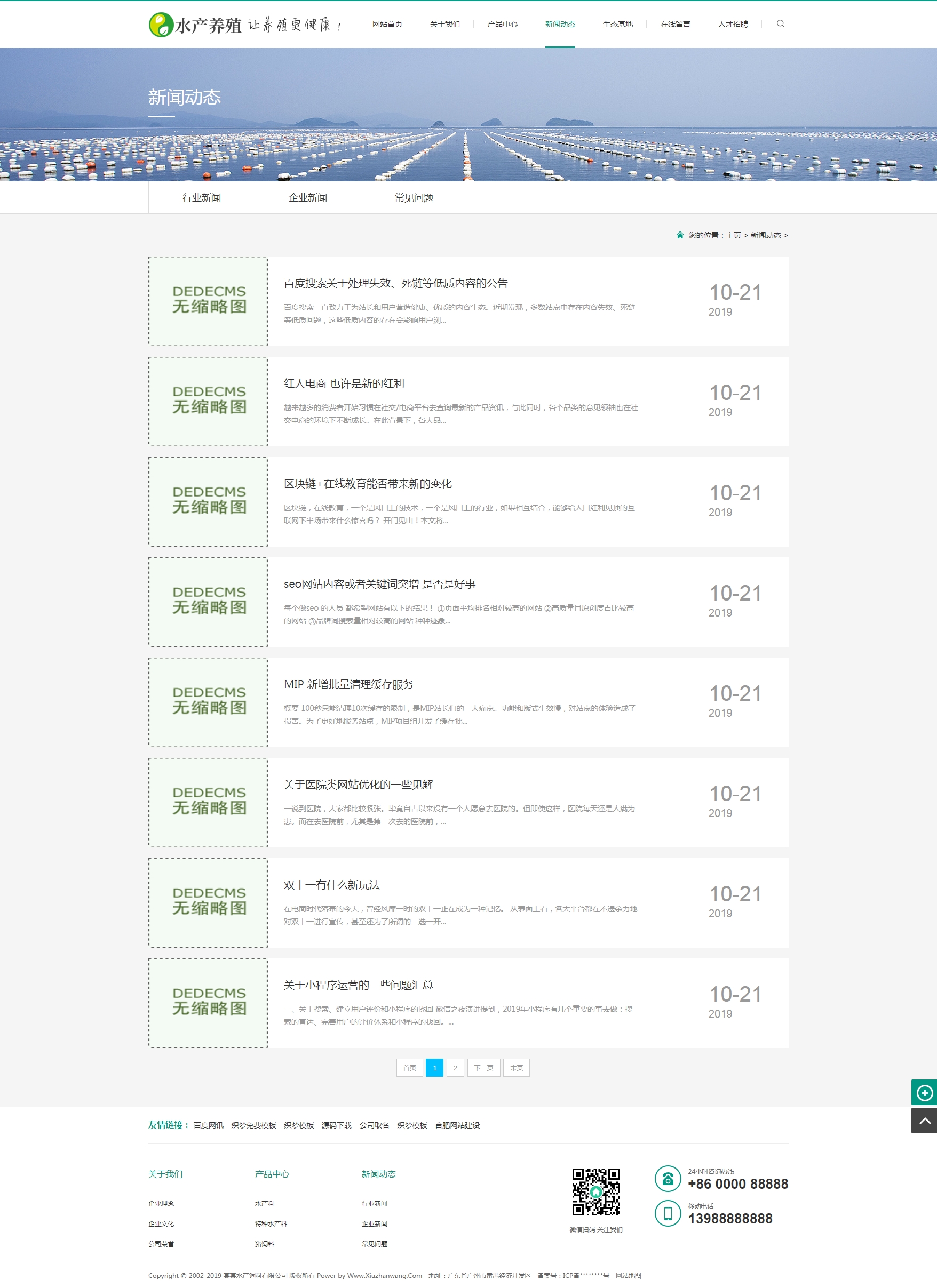937x1288 pixels.
Task: Go to page 2 of news list
Action: point(455,1068)
